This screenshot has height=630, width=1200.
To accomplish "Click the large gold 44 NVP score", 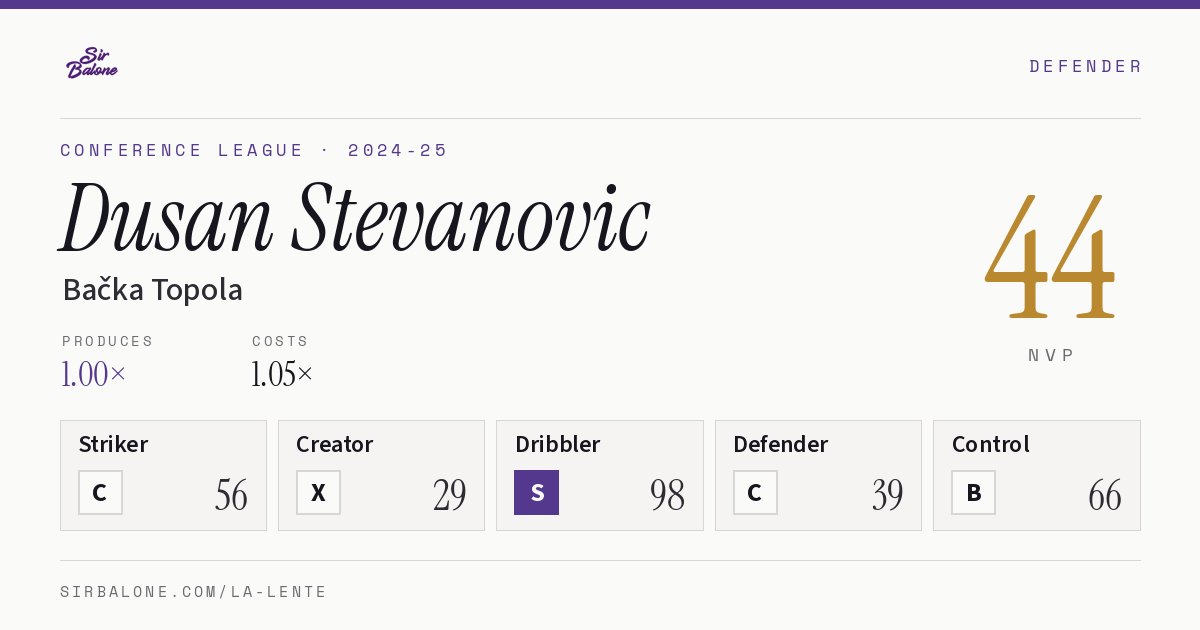I will [1050, 256].
